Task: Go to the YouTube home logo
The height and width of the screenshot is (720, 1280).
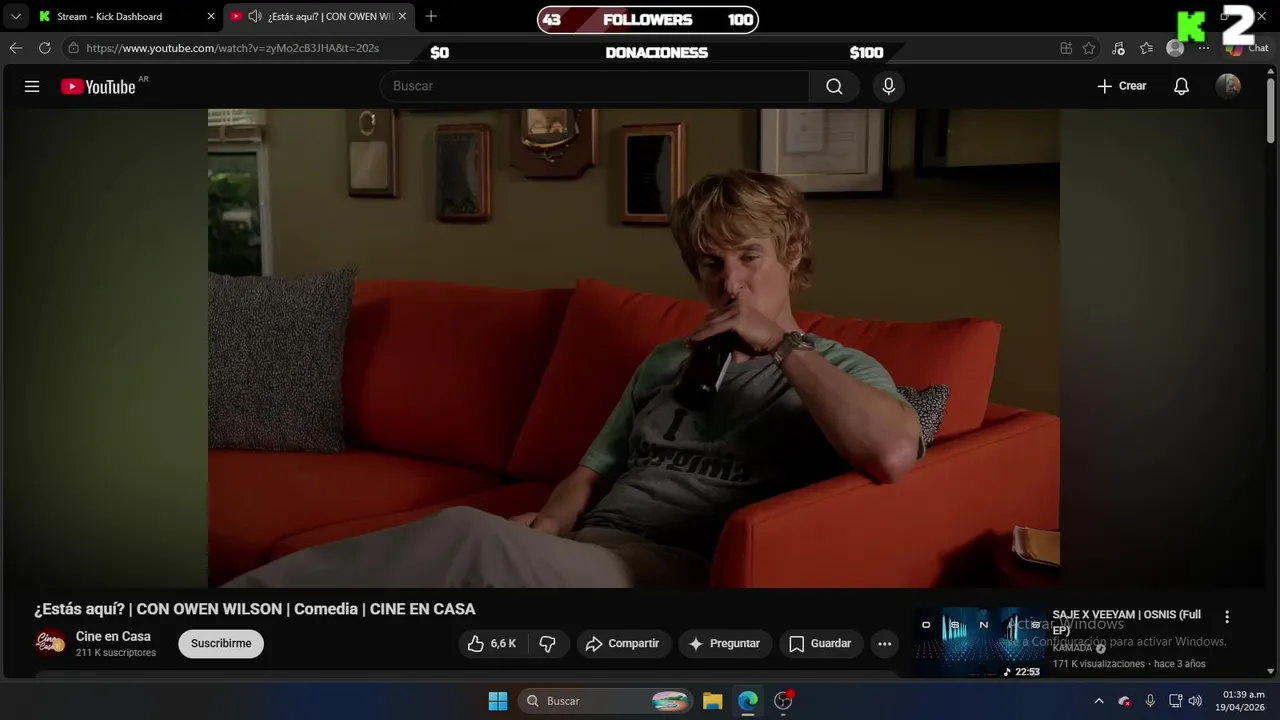Action: (x=97, y=87)
